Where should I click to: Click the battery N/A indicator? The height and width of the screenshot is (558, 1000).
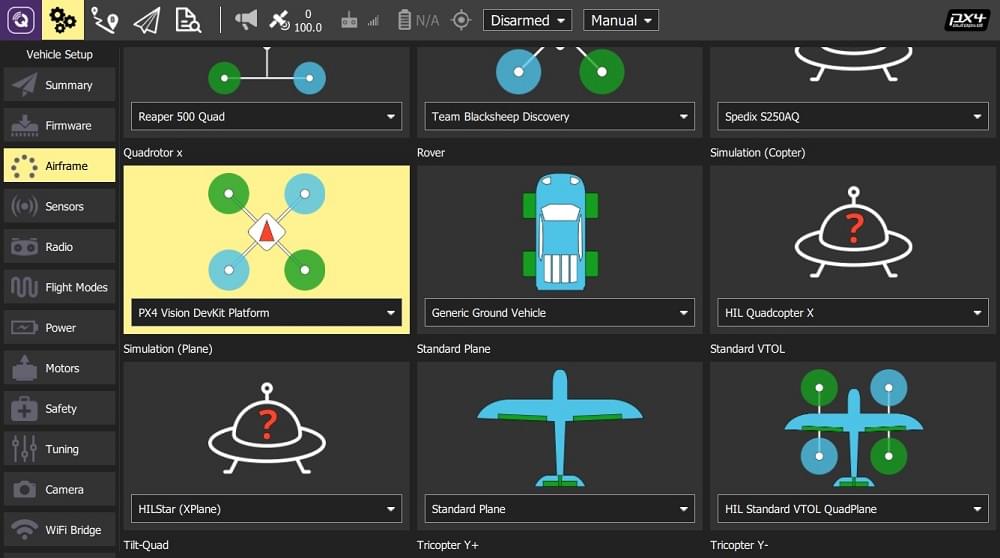point(418,20)
